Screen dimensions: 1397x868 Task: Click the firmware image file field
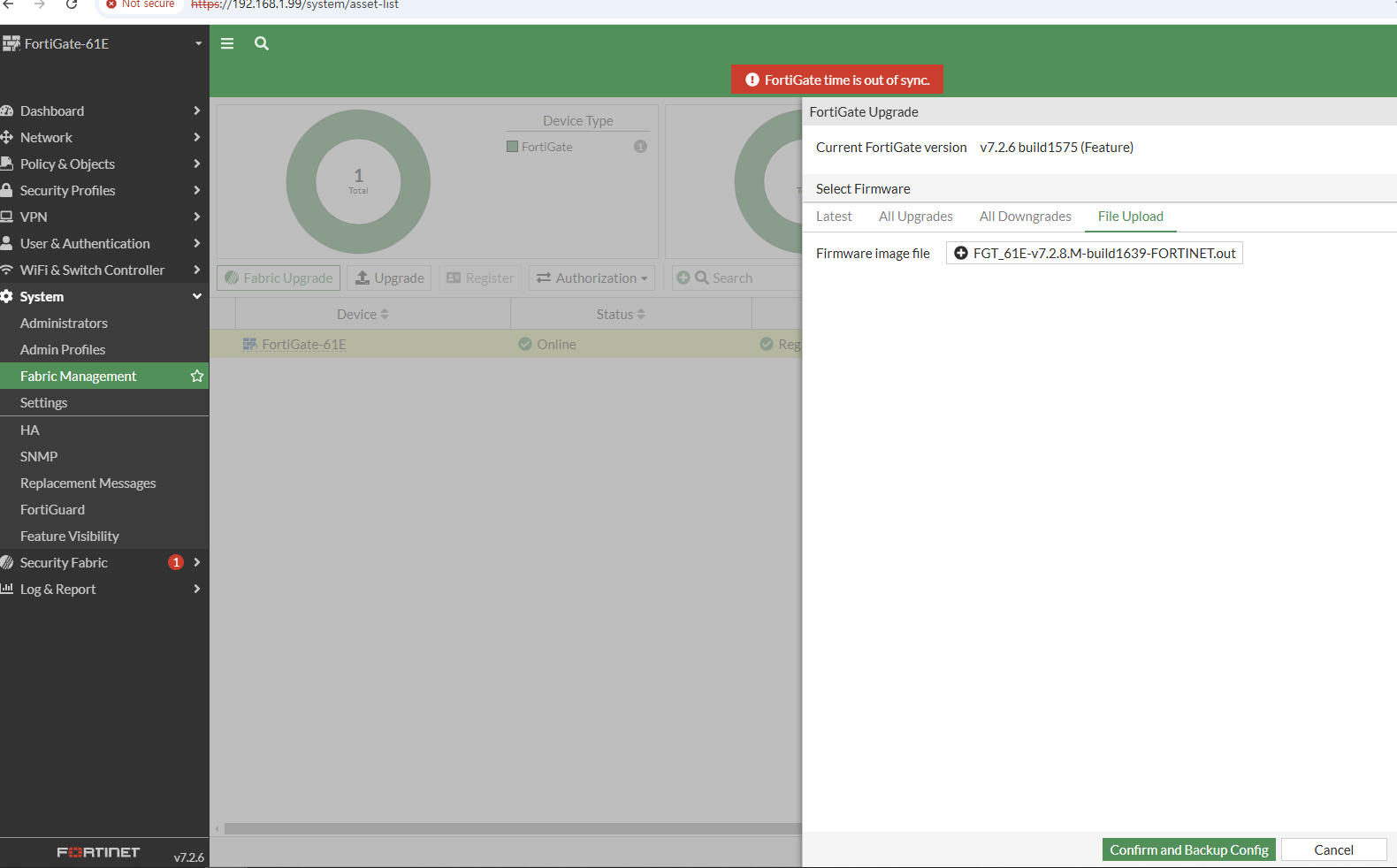click(1095, 253)
